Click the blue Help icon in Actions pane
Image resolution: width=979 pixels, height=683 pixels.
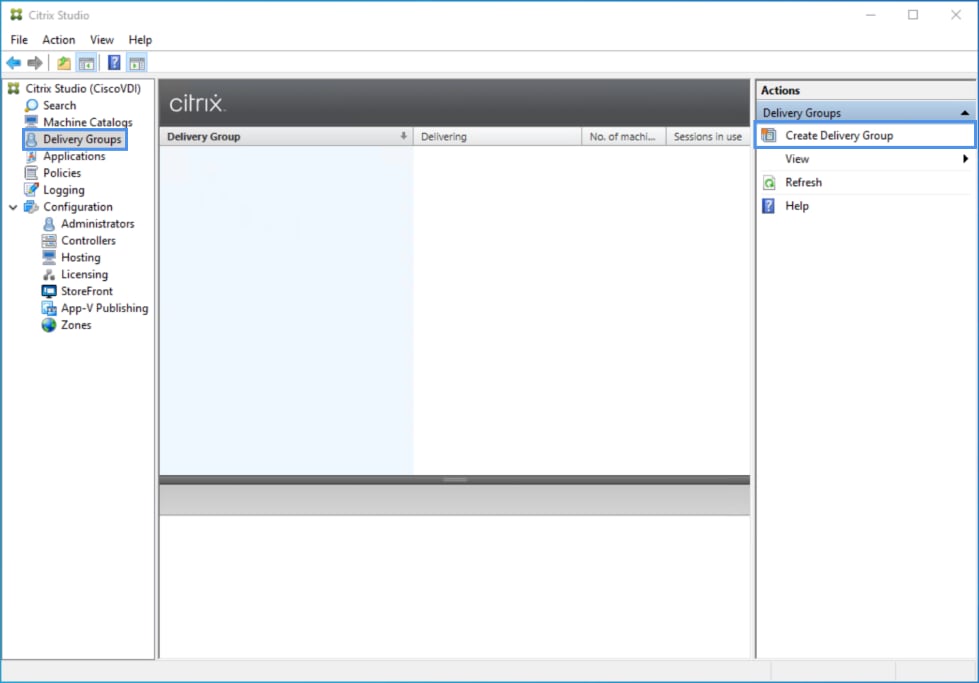769,206
